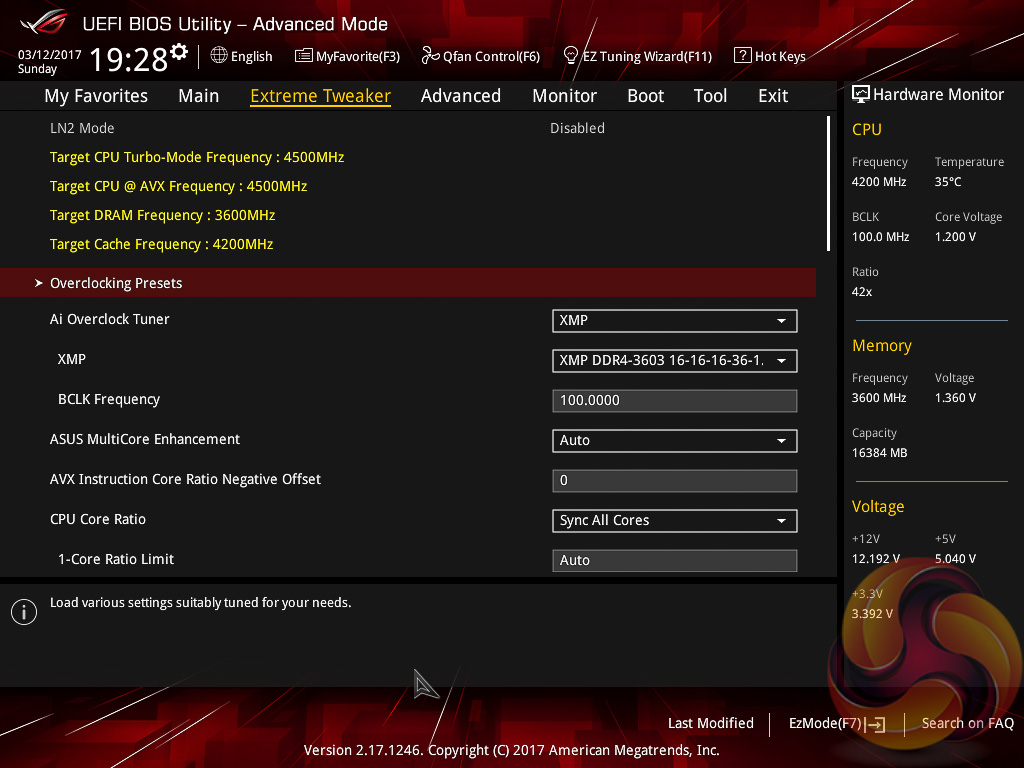Click the Hardware Monitor screen icon
Viewport: 1024px width, 768px height.
point(861,95)
